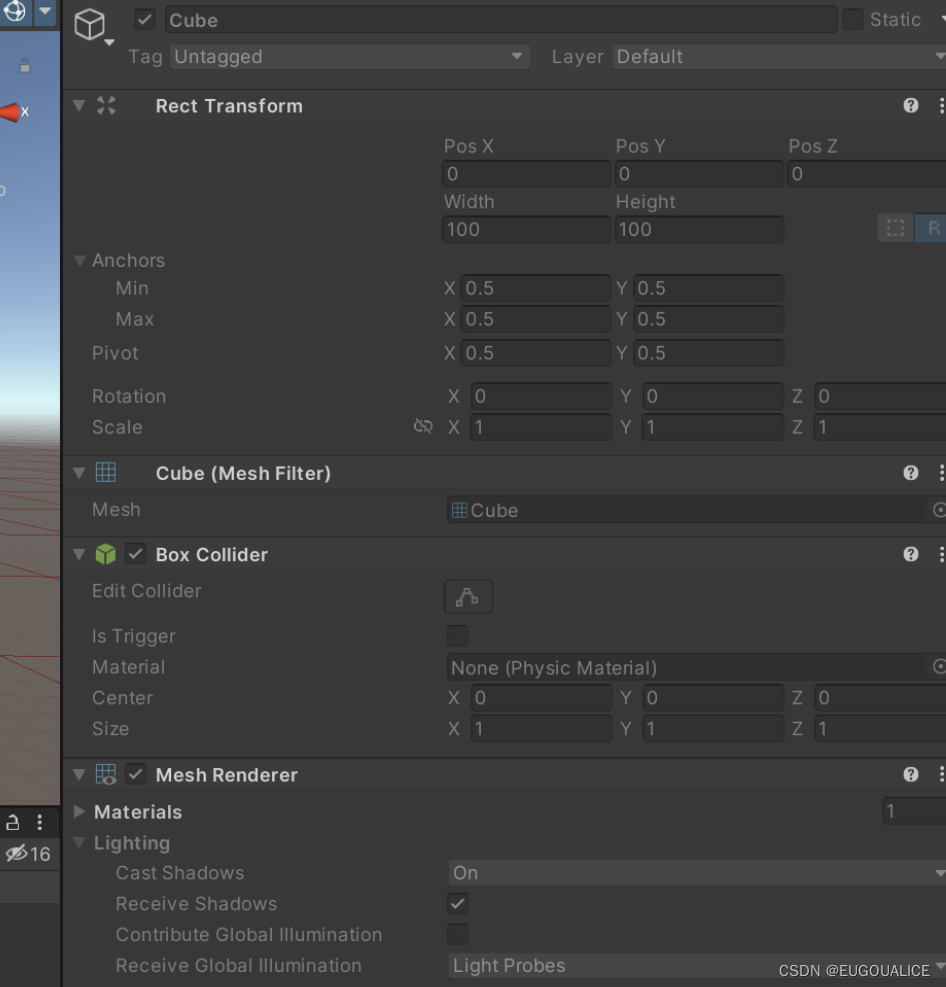Click the Mesh Renderer help icon
This screenshot has height=987, width=946.
pos(911,774)
